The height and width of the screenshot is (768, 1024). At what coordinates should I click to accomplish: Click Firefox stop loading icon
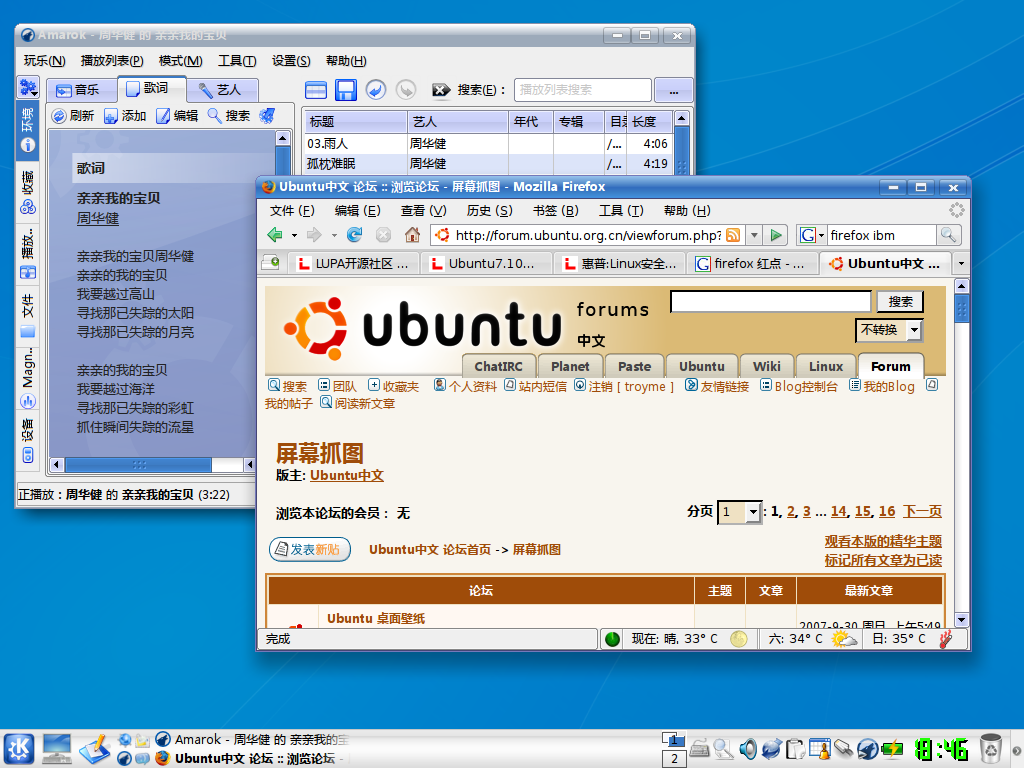pyautogui.click(x=383, y=234)
